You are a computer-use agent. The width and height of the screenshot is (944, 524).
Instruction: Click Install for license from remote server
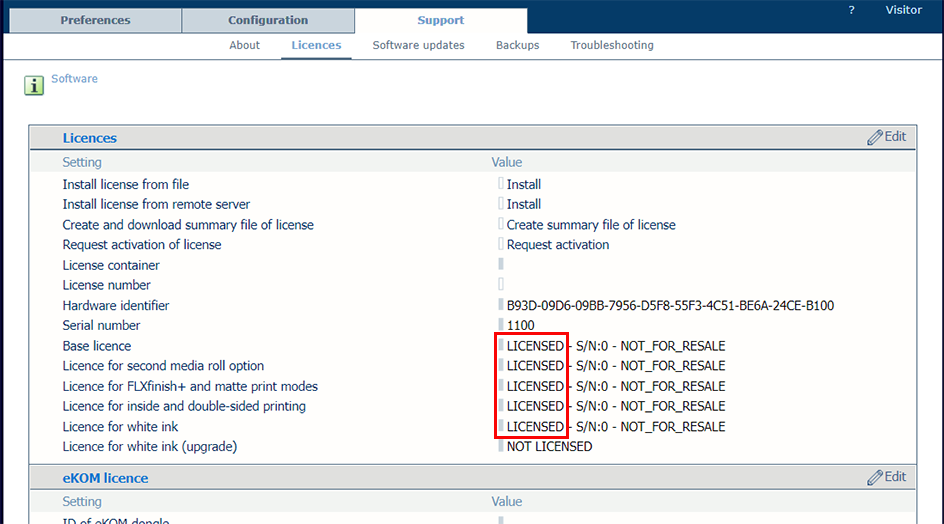click(523, 204)
